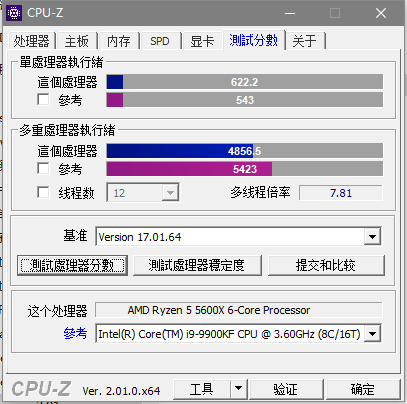Click 提交和比较 button
Image resolution: width=407 pixels, height=404 pixels.
tap(326, 266)
